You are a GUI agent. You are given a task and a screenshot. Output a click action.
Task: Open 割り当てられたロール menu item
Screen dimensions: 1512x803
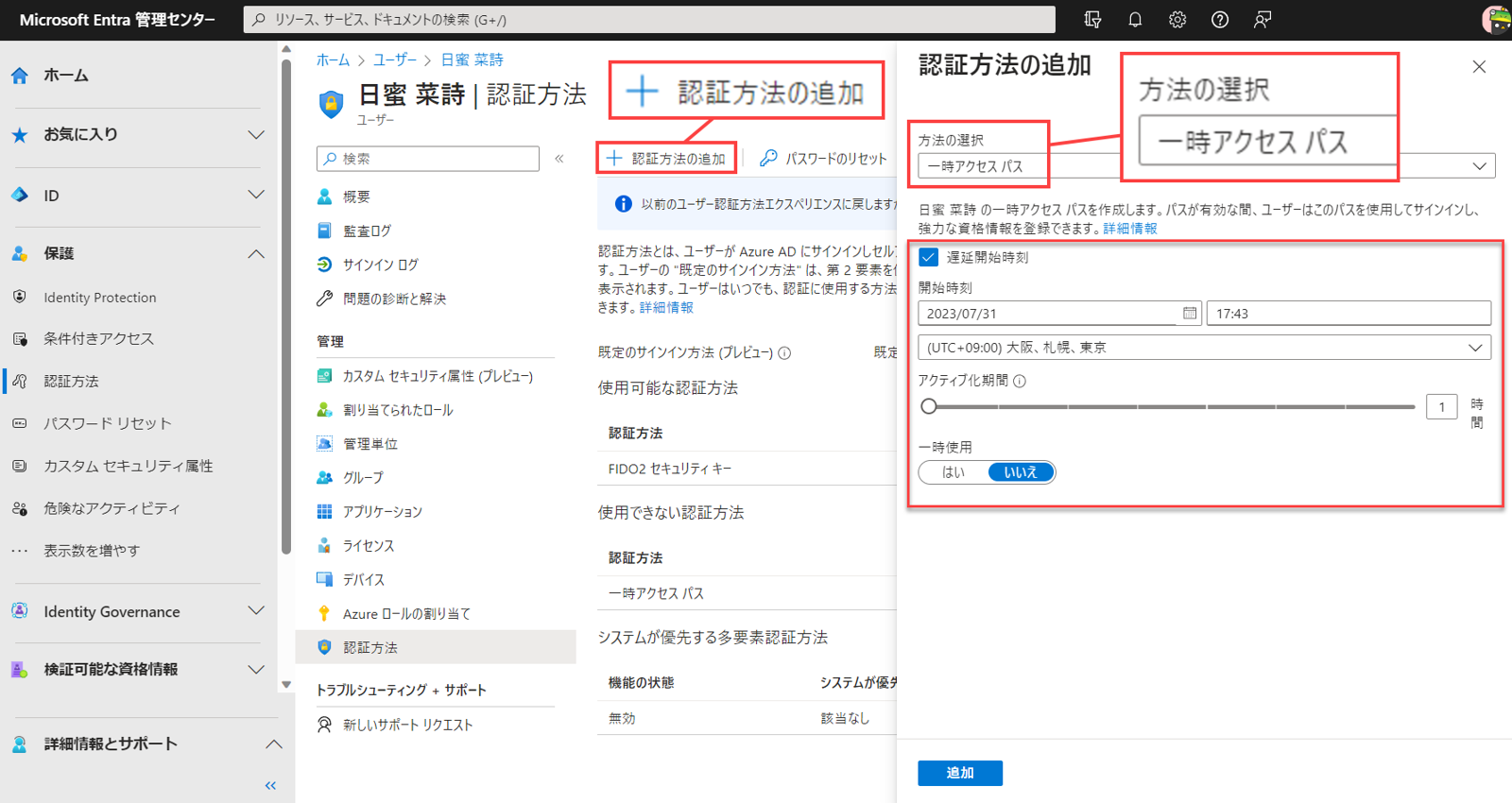coord(398,410)
